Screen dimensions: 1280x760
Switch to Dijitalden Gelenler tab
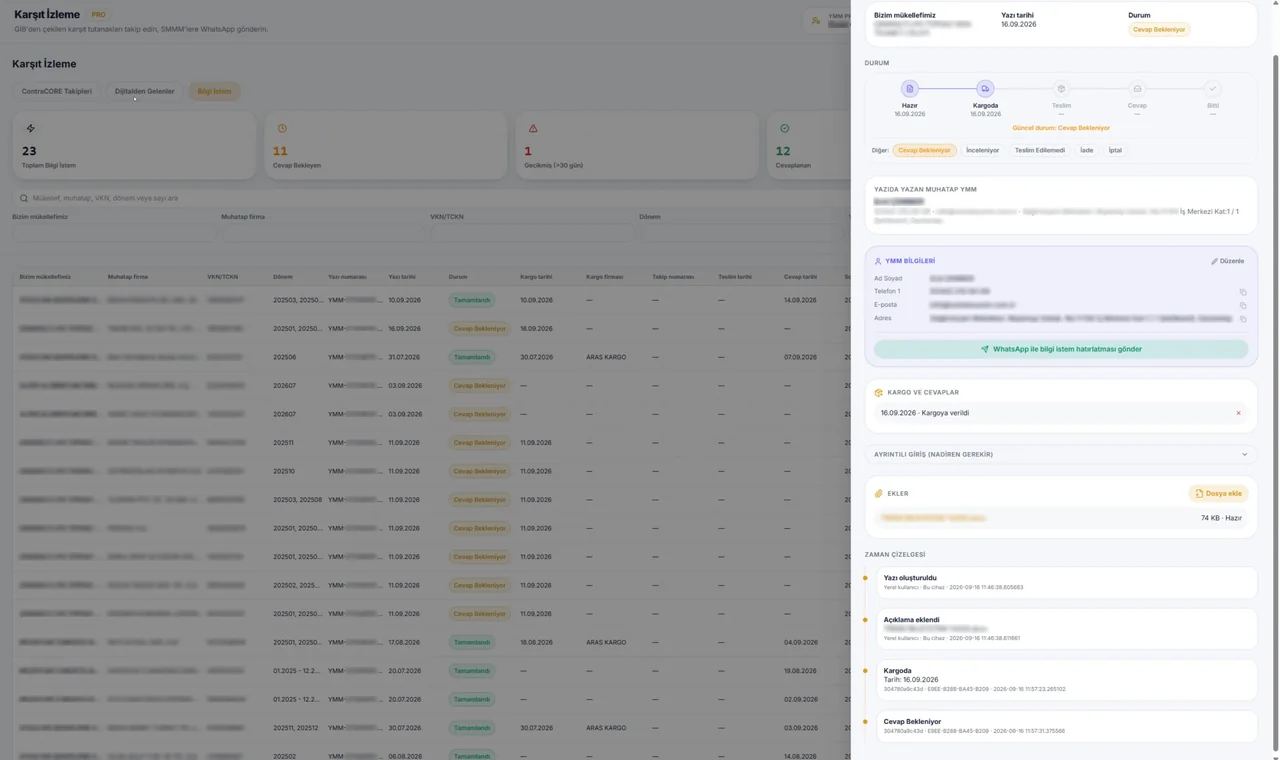point(144,91)
